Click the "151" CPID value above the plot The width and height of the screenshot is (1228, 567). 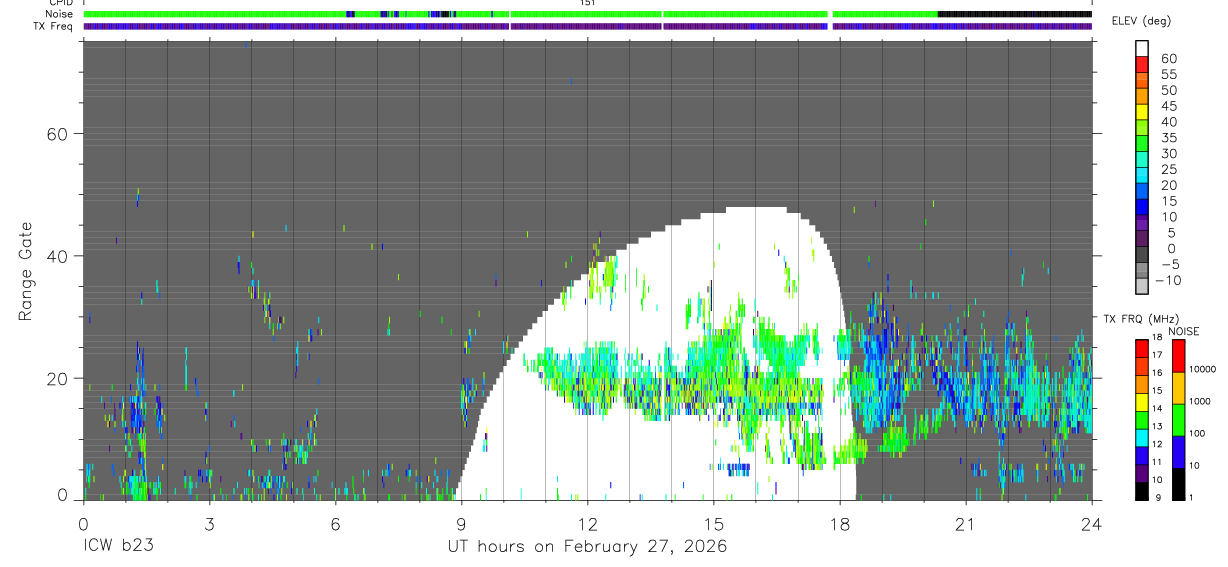click(x=587, y=3)
